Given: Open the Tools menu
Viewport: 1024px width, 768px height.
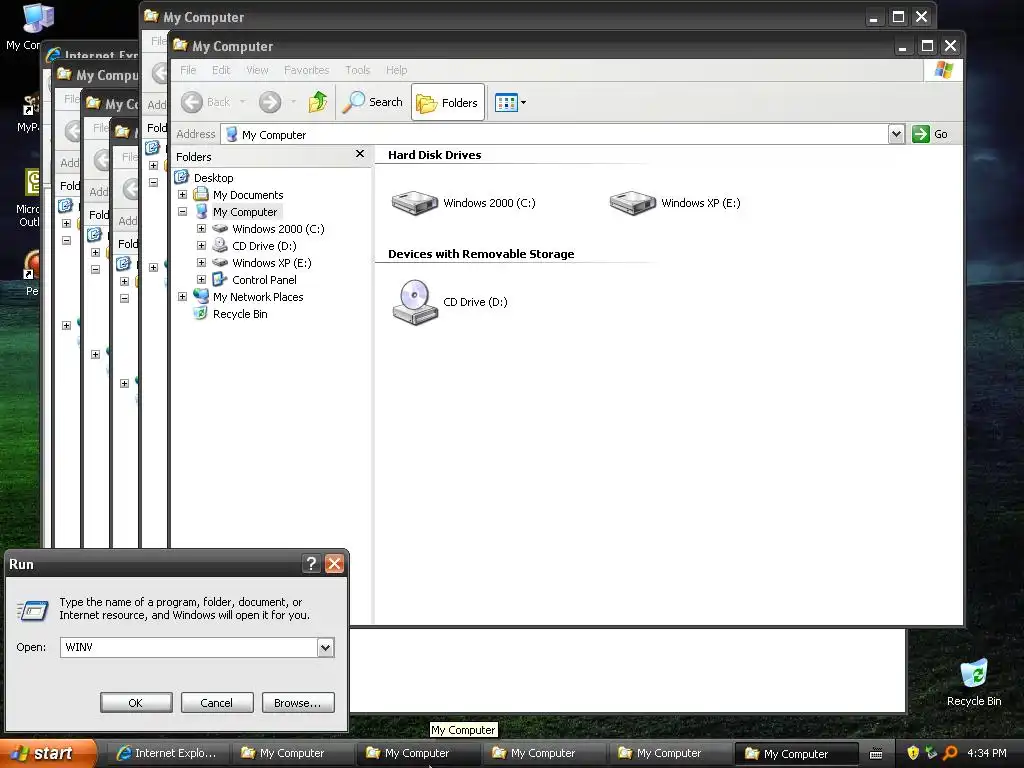Looking at the screenshot, I should [357, 70].
